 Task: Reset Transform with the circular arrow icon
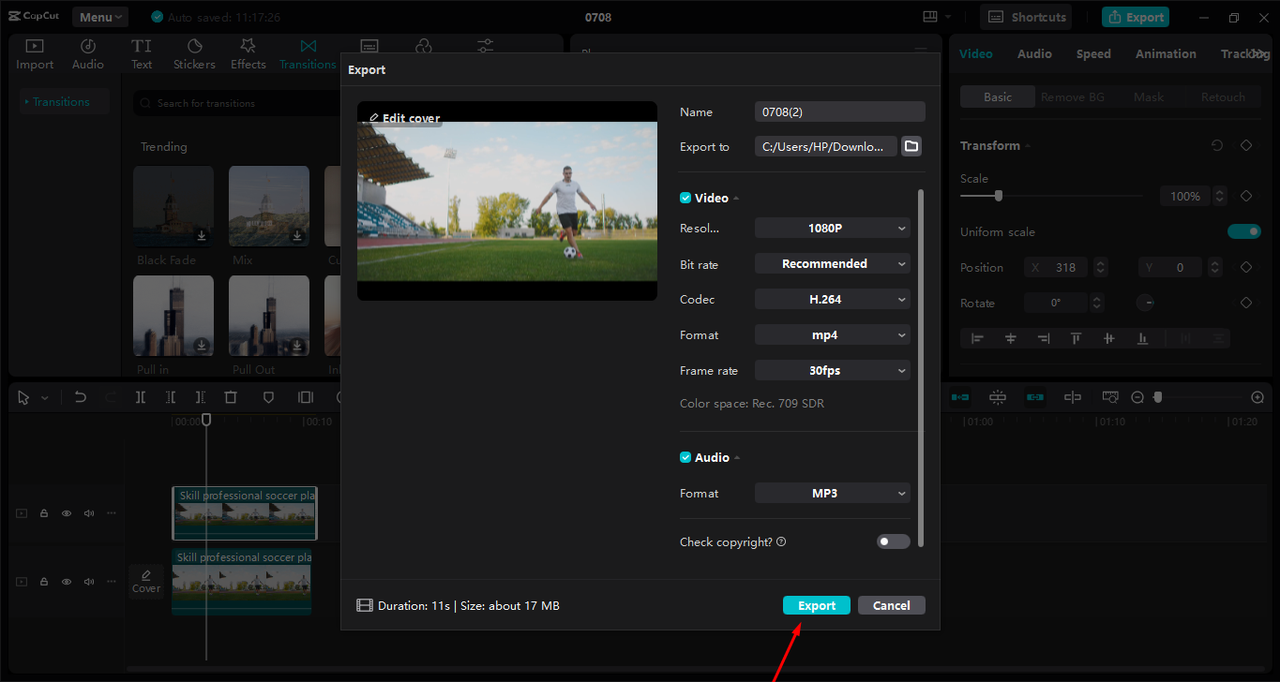pyautogui.click(x=1217, y=146)
